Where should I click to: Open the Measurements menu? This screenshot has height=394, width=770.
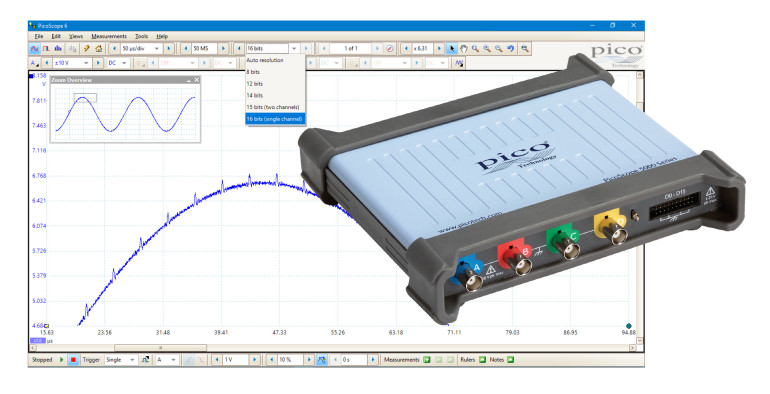tap(109, 36)
